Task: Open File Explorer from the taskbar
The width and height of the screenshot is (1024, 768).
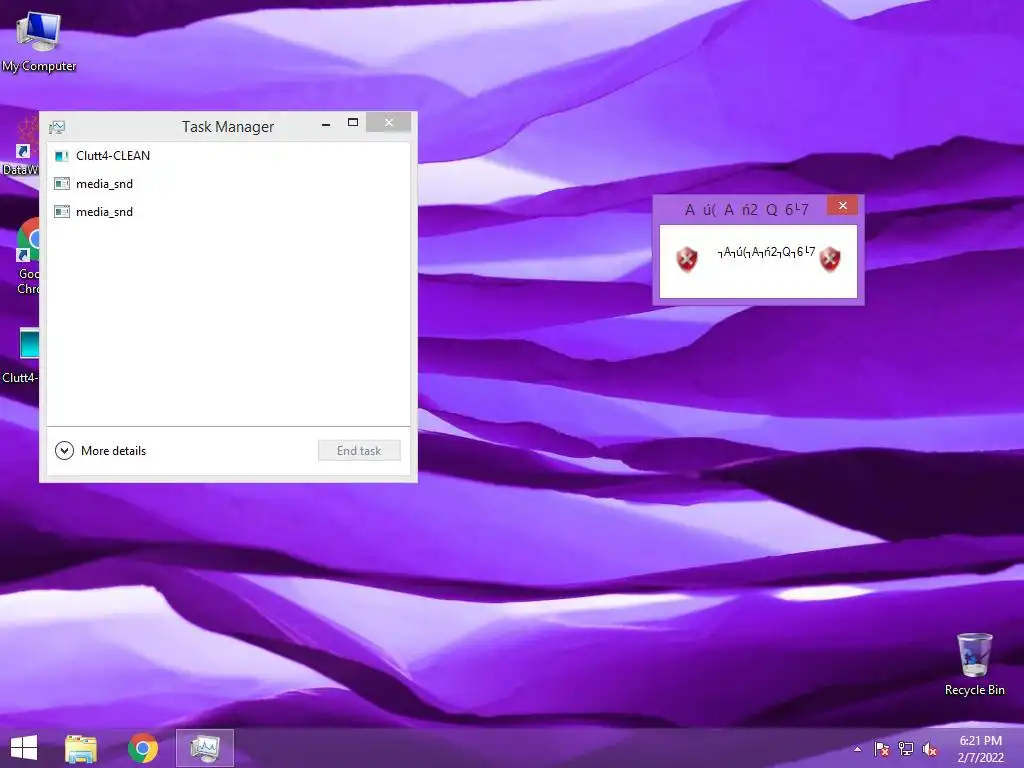Action: 81,748
